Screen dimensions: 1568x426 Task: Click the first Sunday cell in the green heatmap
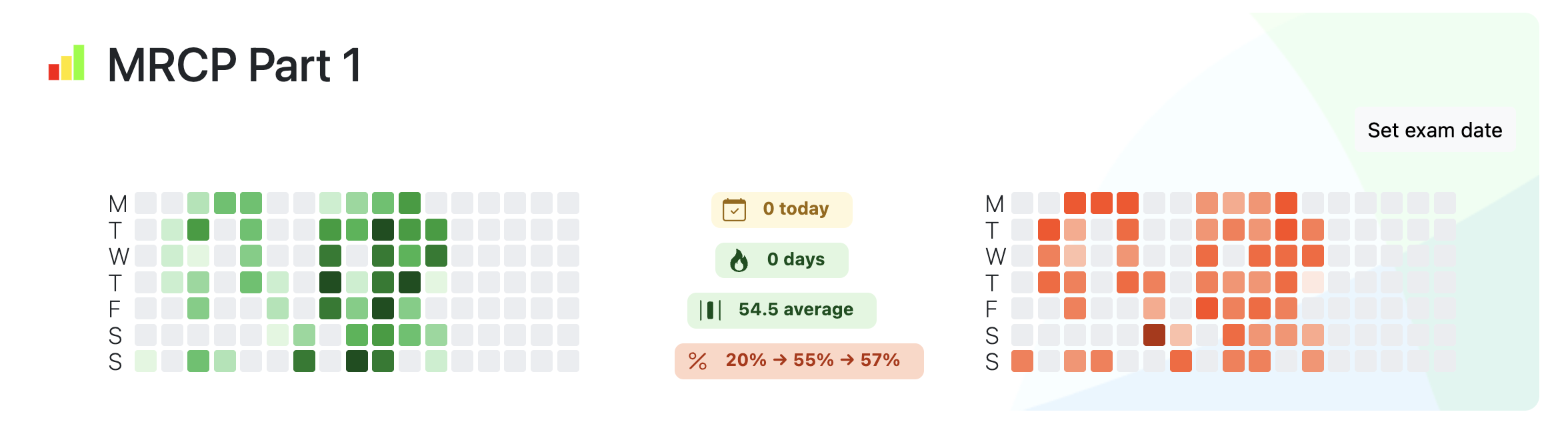(x=145, y=361)
